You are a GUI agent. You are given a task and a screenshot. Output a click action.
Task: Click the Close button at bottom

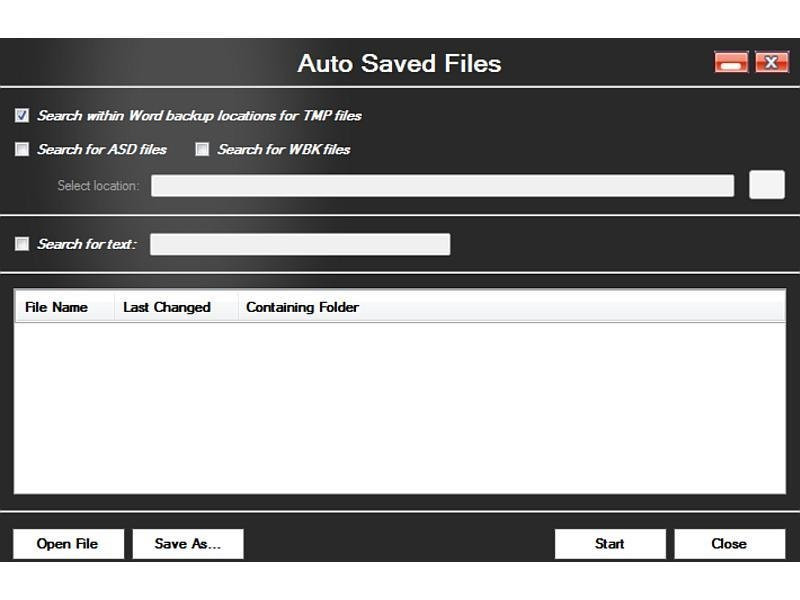(x=730, y=544)
